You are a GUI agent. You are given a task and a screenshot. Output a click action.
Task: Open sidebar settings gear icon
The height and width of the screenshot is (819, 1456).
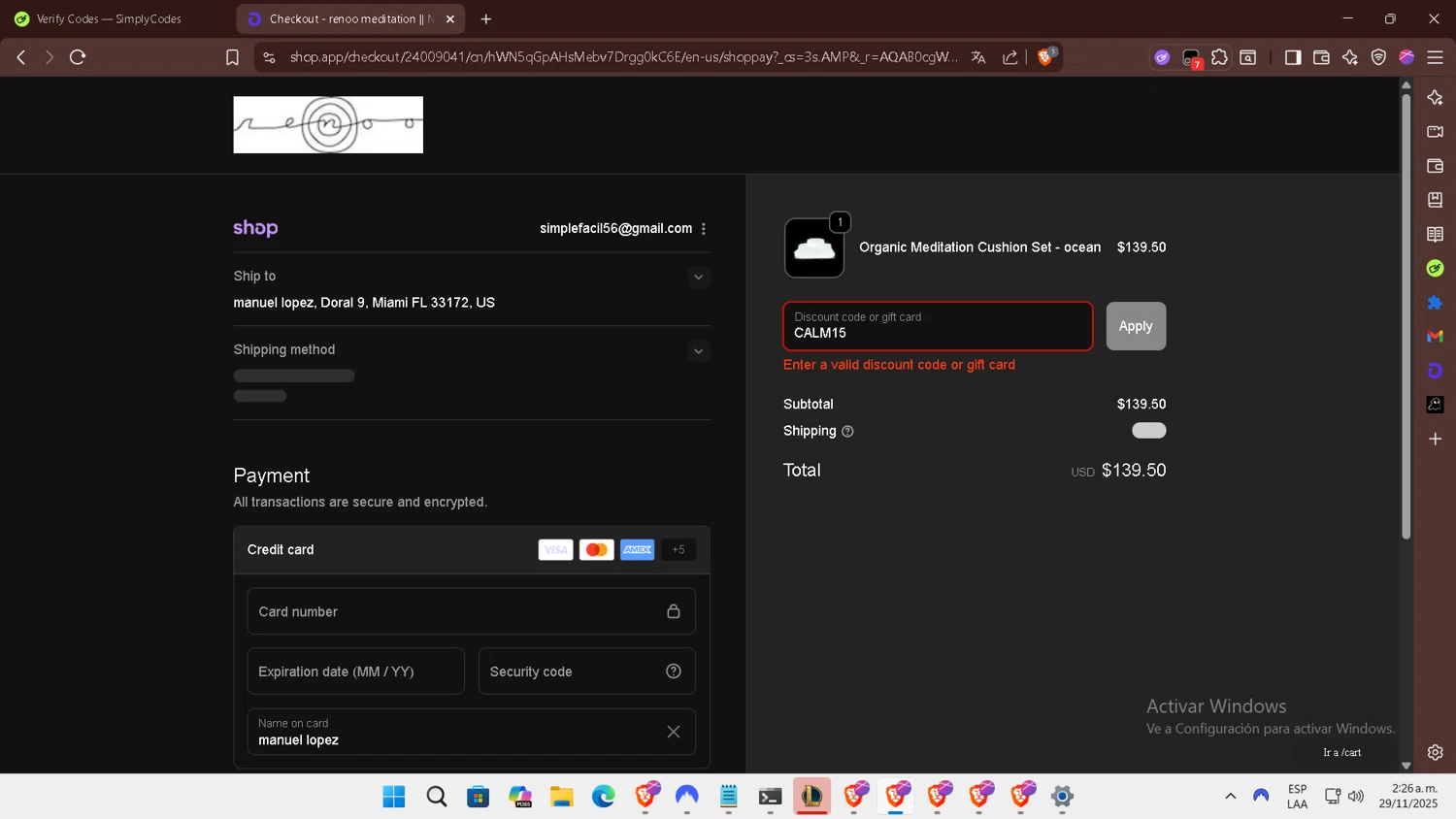coord(1435,752)
